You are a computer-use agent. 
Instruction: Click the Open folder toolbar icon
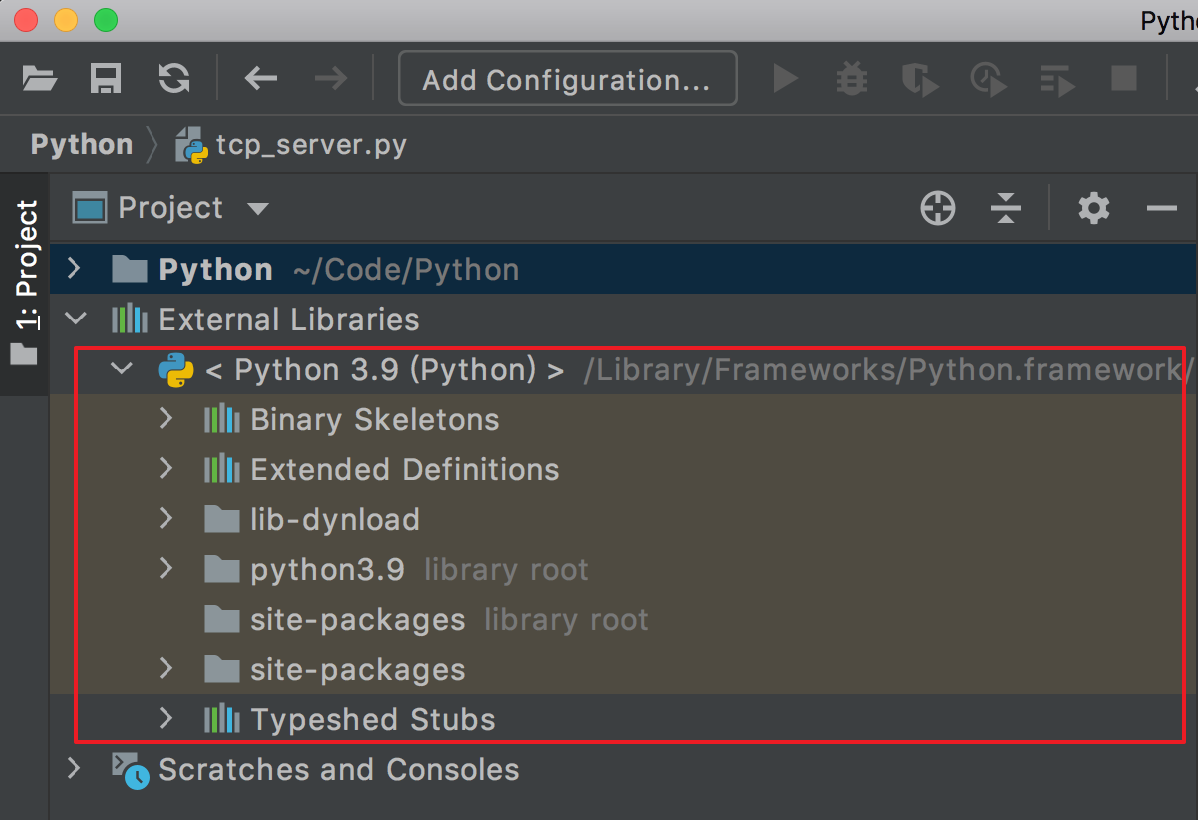pos(39,78)
